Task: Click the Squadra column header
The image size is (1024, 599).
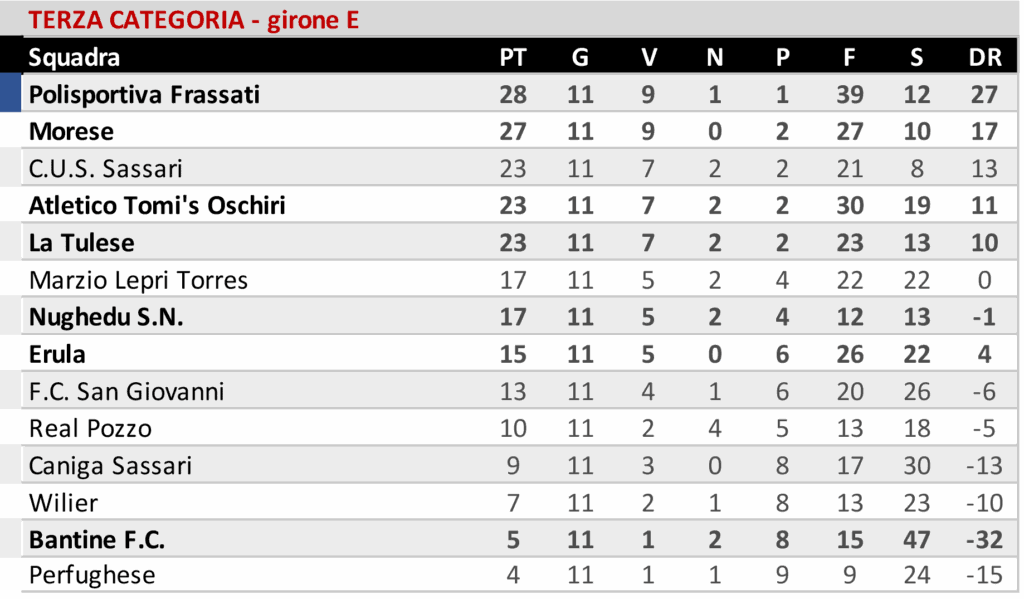Action: (x=74, y=57)
